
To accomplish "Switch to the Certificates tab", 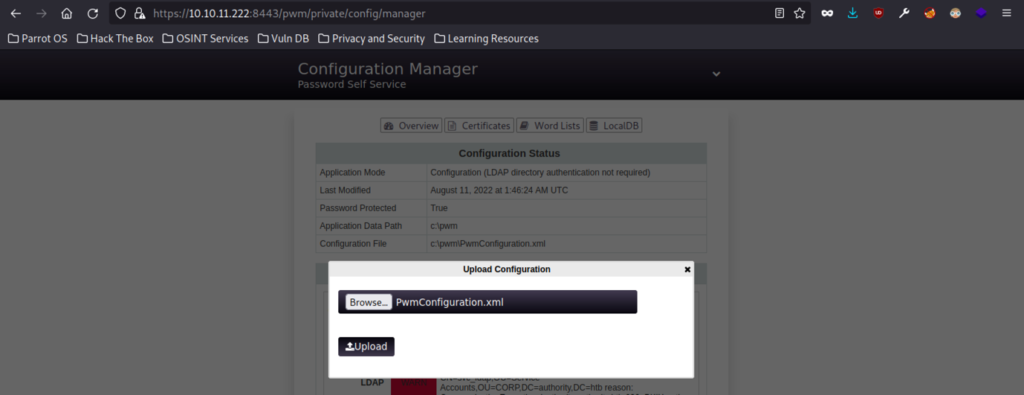I will coord(479,125).
